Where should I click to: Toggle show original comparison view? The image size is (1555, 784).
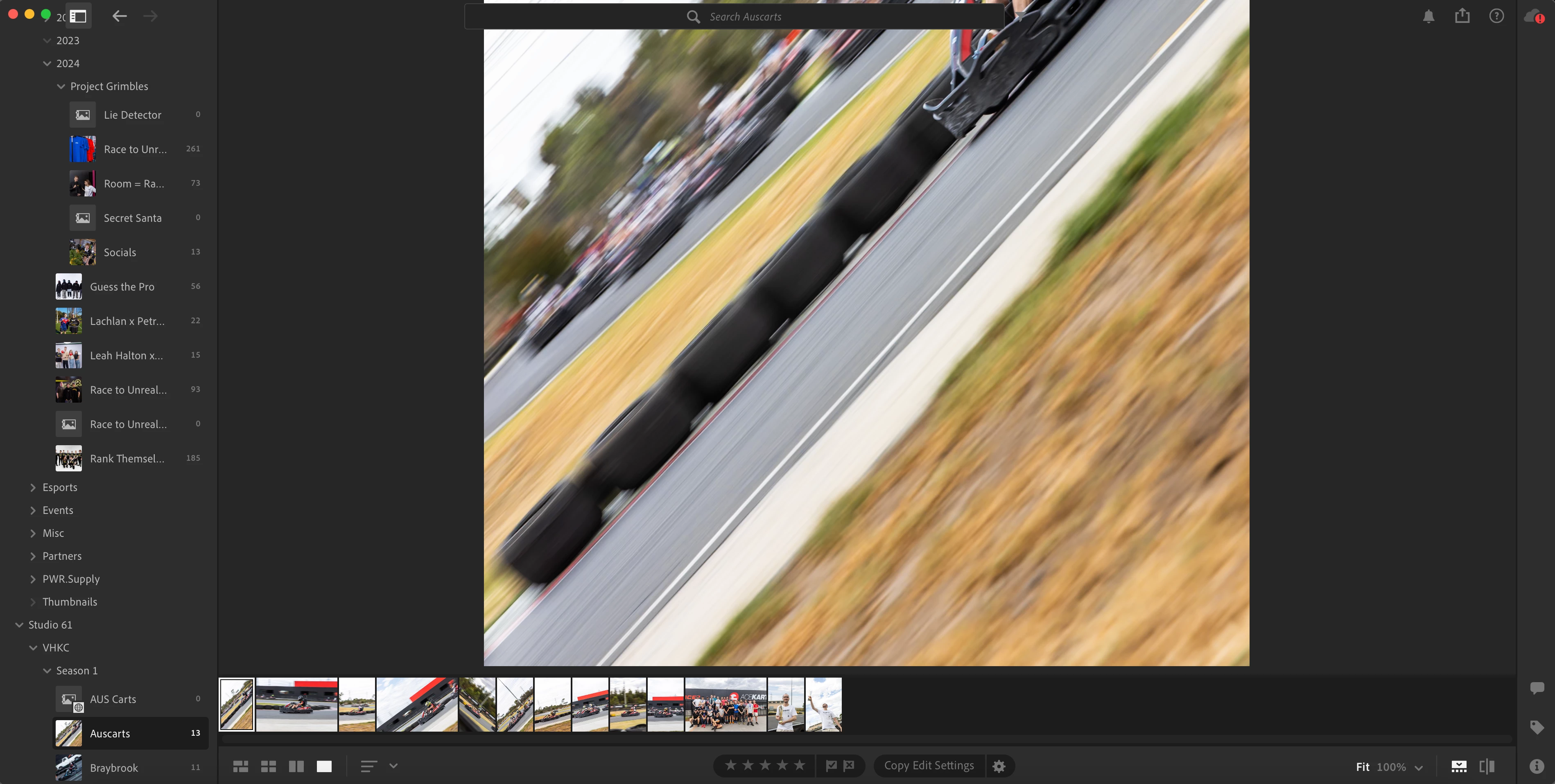1487,766
